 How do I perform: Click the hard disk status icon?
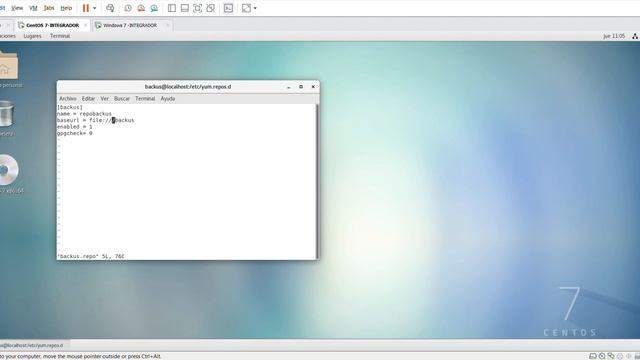[593, 356]
